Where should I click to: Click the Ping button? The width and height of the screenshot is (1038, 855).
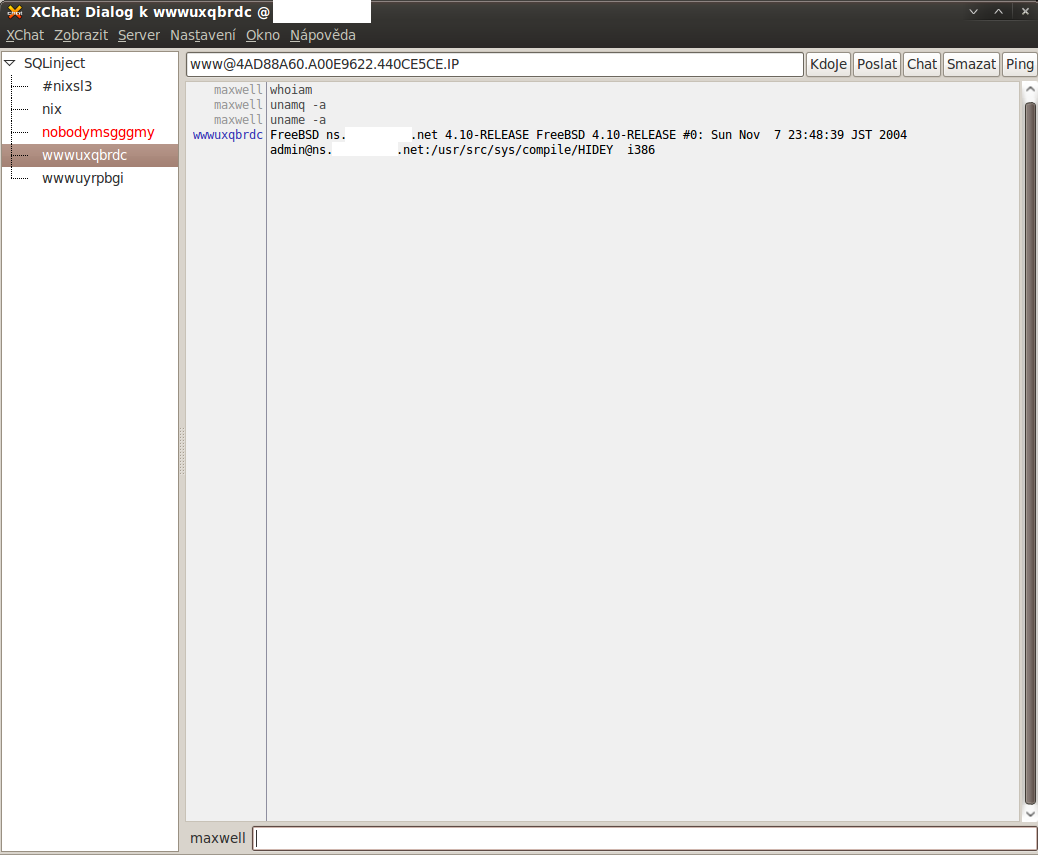pos(1019,64)
